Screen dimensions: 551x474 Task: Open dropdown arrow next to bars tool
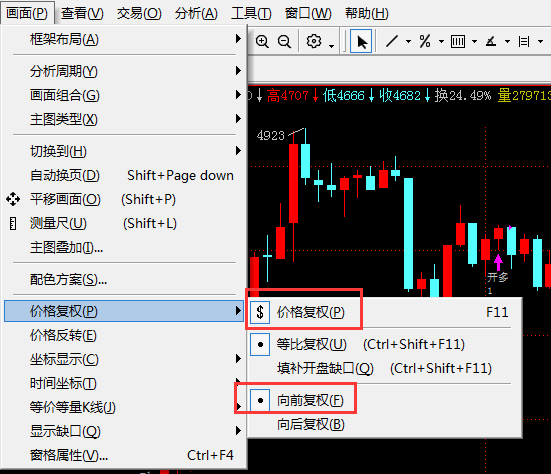(x=474, y=41)
